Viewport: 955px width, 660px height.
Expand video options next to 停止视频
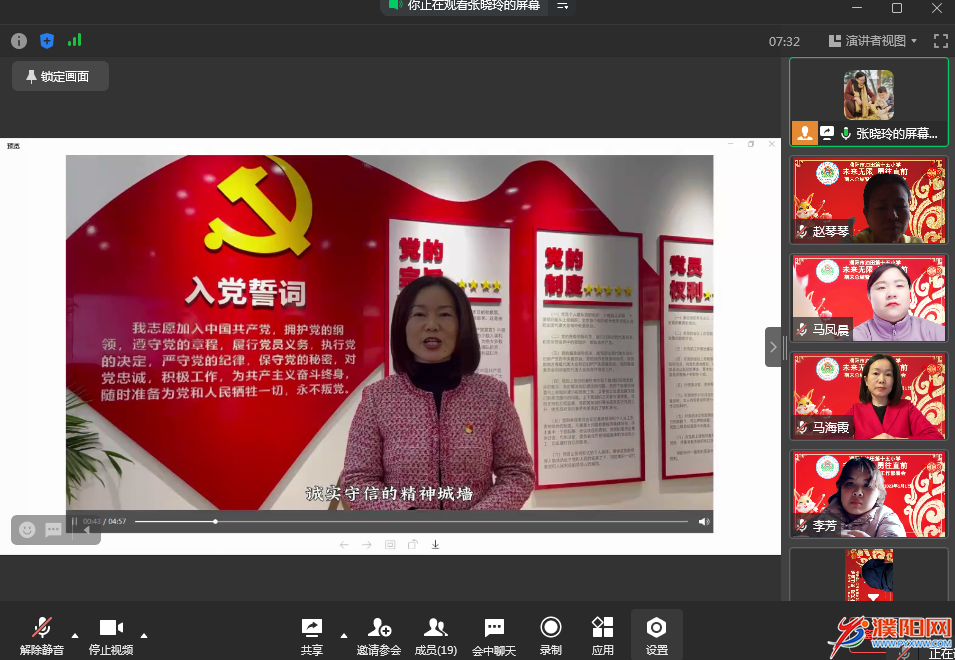[x=144, y=636]
